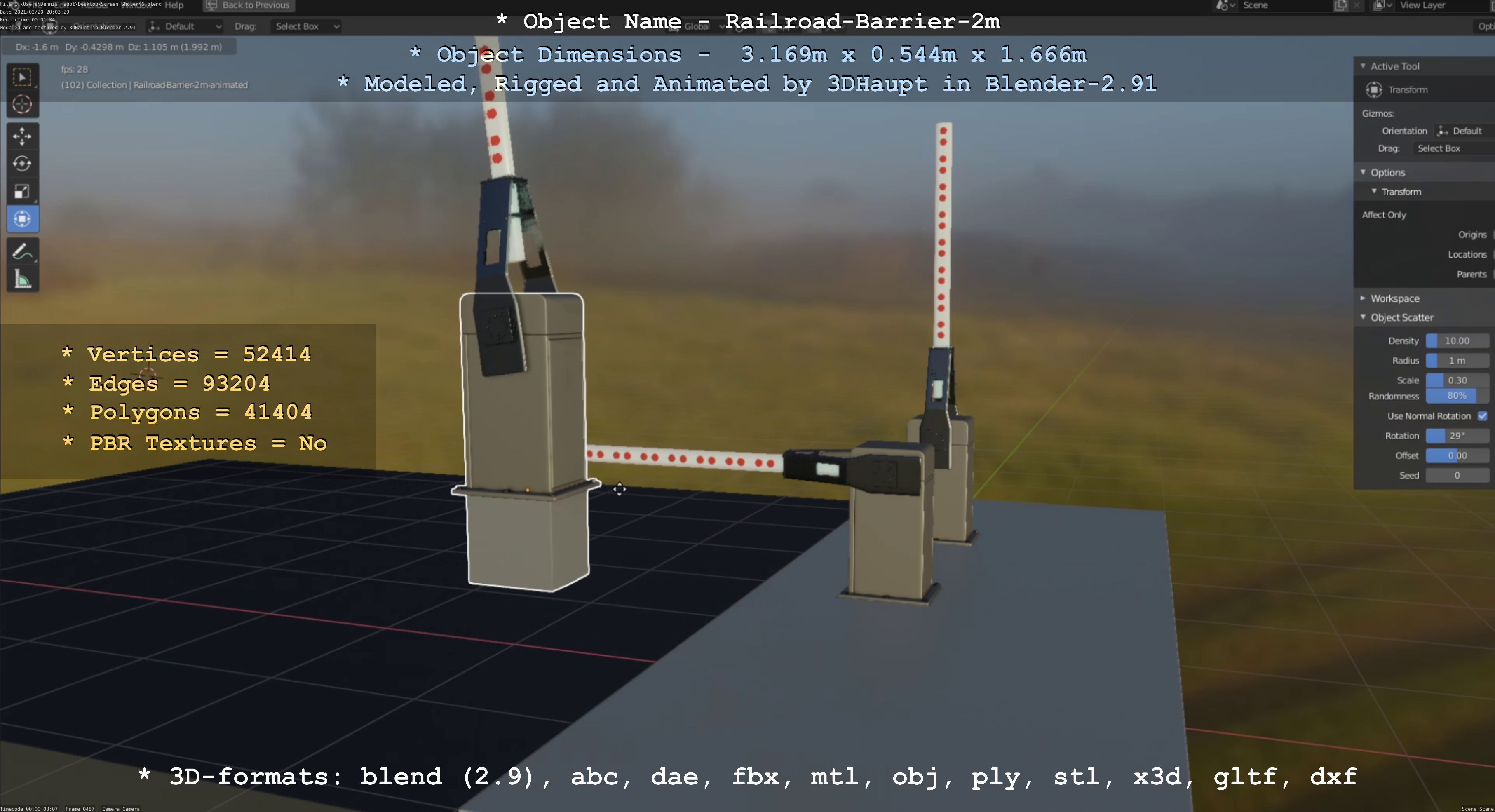Open sidebar Drag Select Box dropdown
The height and width of the screenshot is (812, 1495).
click(1453, 148)
